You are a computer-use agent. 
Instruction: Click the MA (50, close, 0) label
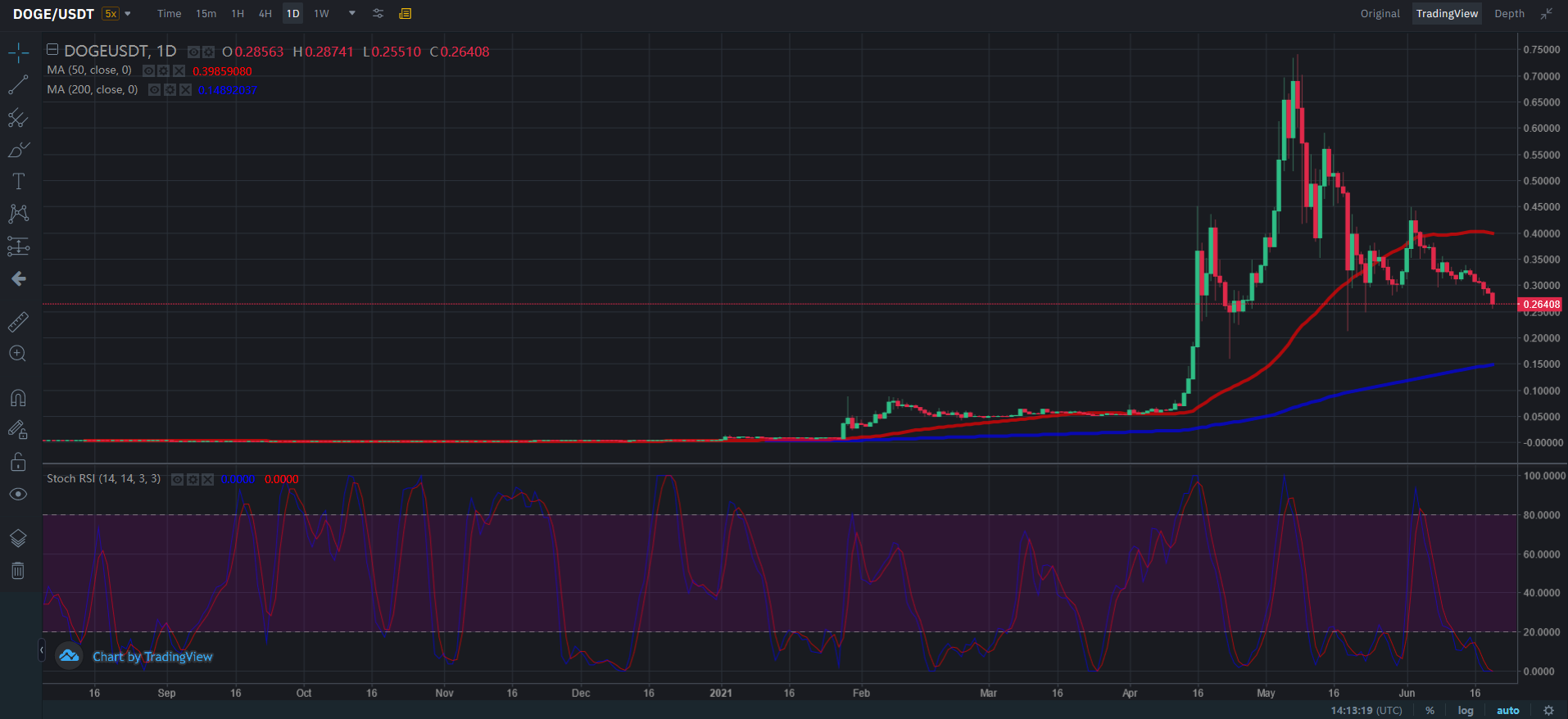(89, 70)
